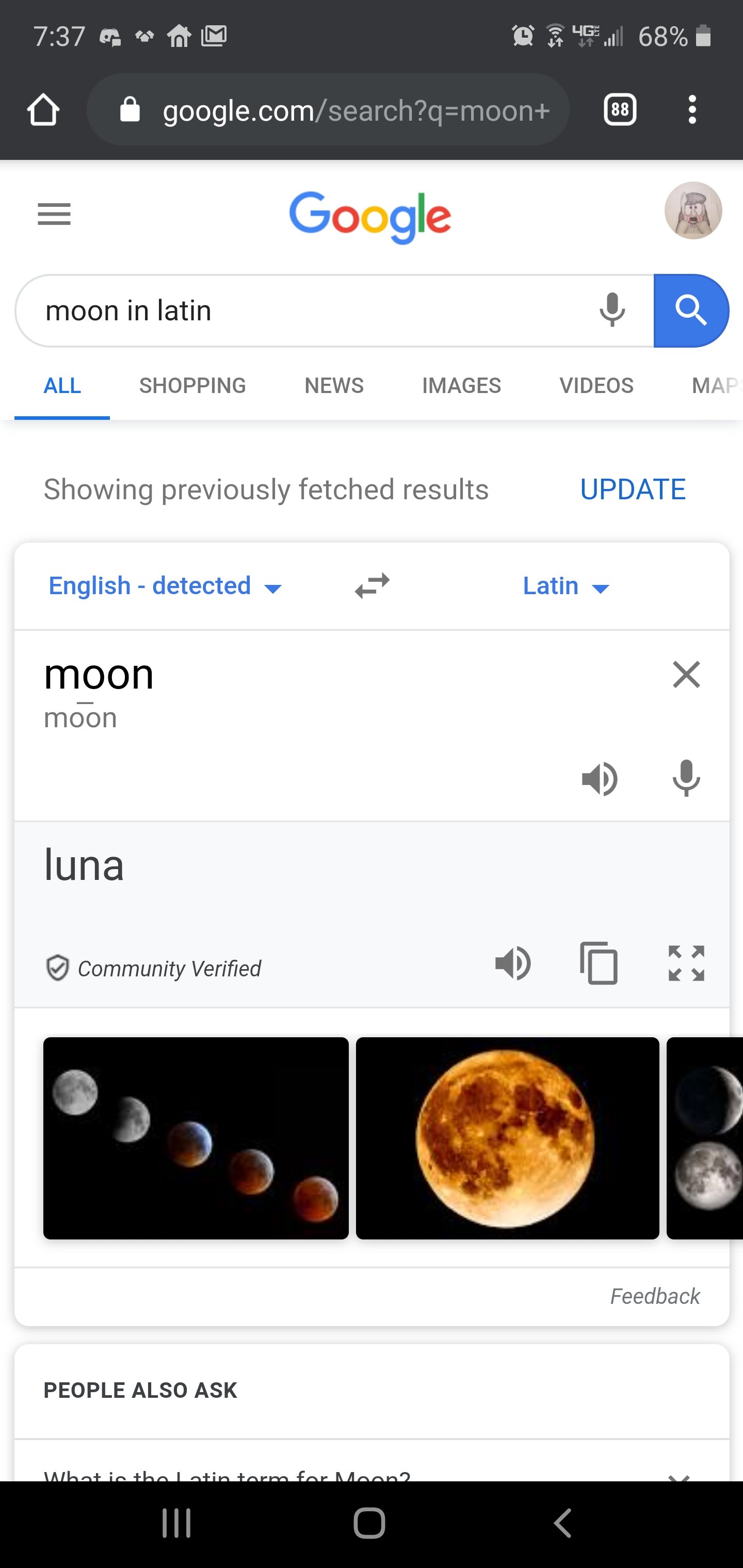This screenshot has width=743, height=1568.
Task: Listen to the English word pronunciation
Action: click(x=599, y=778)
